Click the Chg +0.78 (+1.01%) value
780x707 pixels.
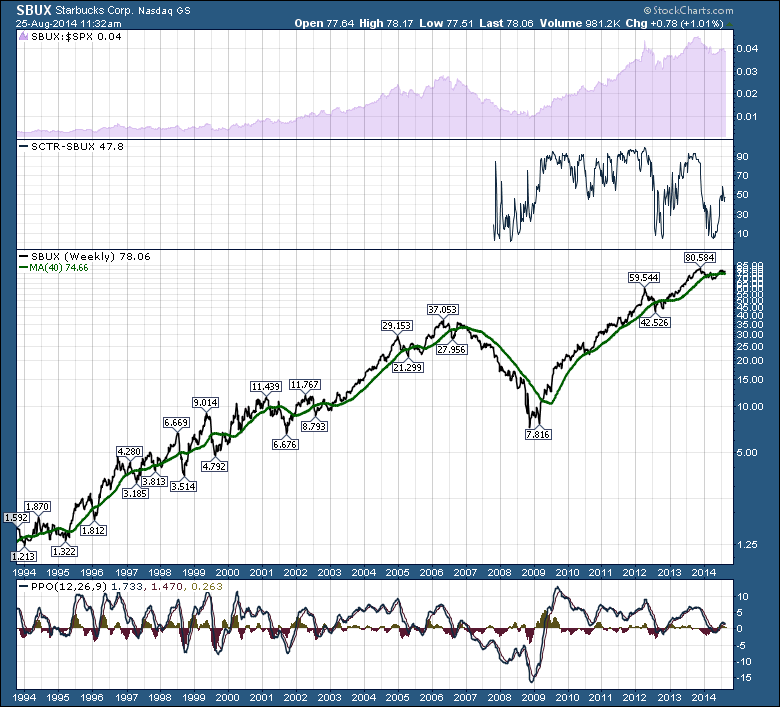[674, 23]
